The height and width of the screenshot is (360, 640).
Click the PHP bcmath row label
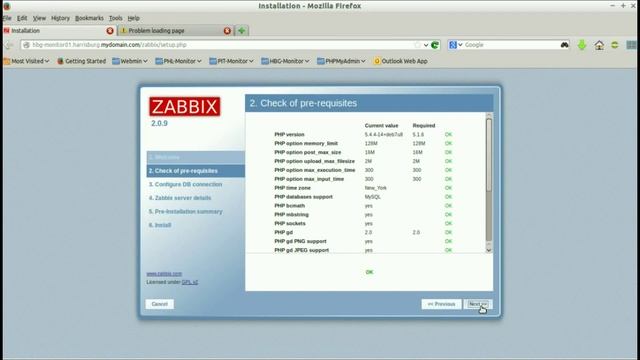289,206
